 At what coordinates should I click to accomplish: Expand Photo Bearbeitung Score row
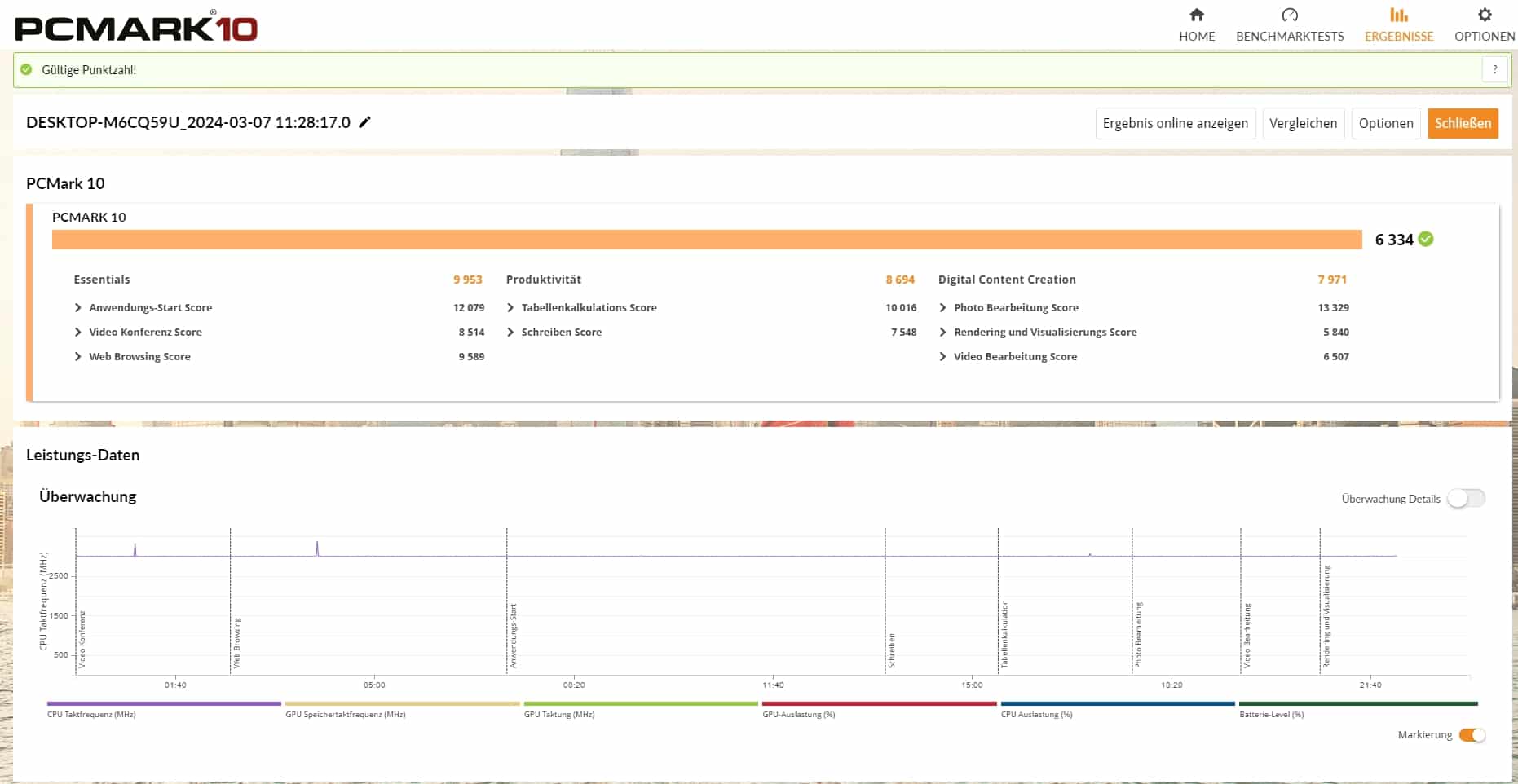pos(942,308)
